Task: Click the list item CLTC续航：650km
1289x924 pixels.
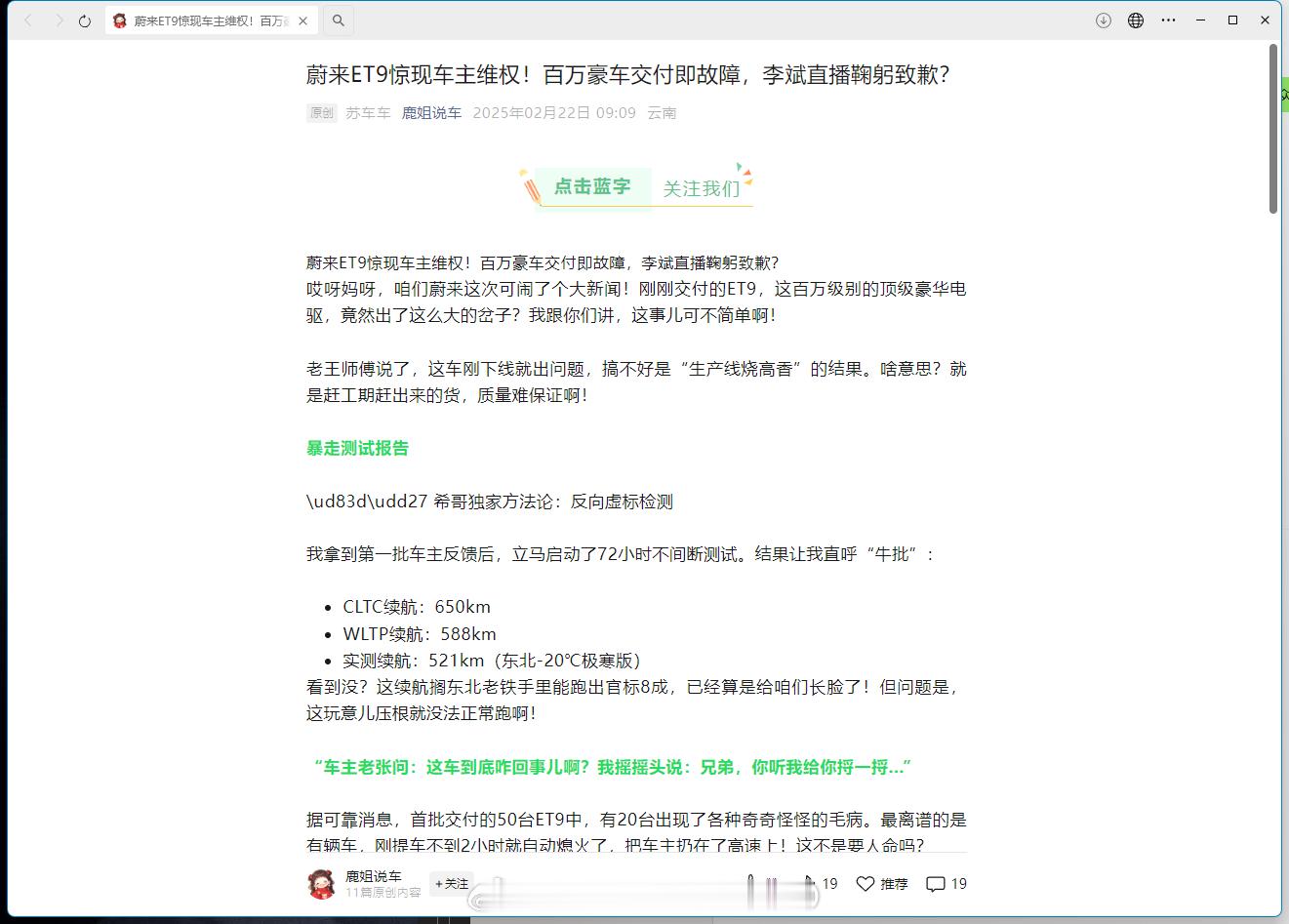Action: click(x=417, y=607)
